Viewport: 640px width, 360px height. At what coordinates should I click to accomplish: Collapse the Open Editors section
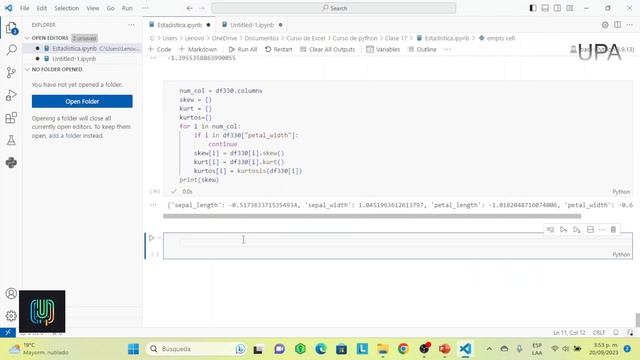coord(27,38)
